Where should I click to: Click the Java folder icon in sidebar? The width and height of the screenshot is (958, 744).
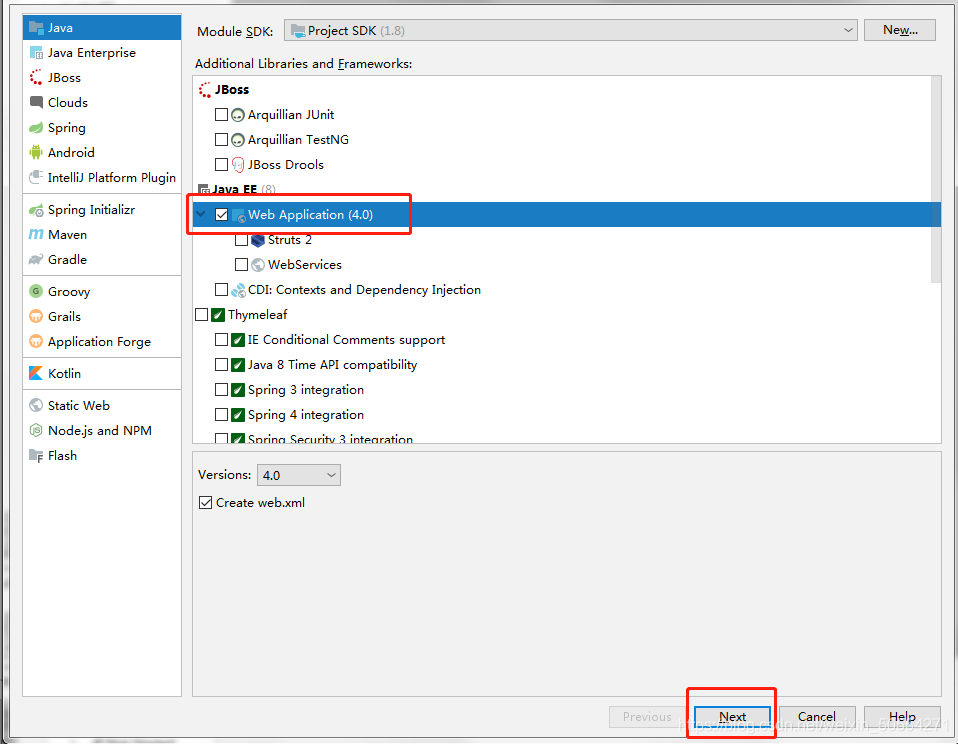(x=36, y=27)
